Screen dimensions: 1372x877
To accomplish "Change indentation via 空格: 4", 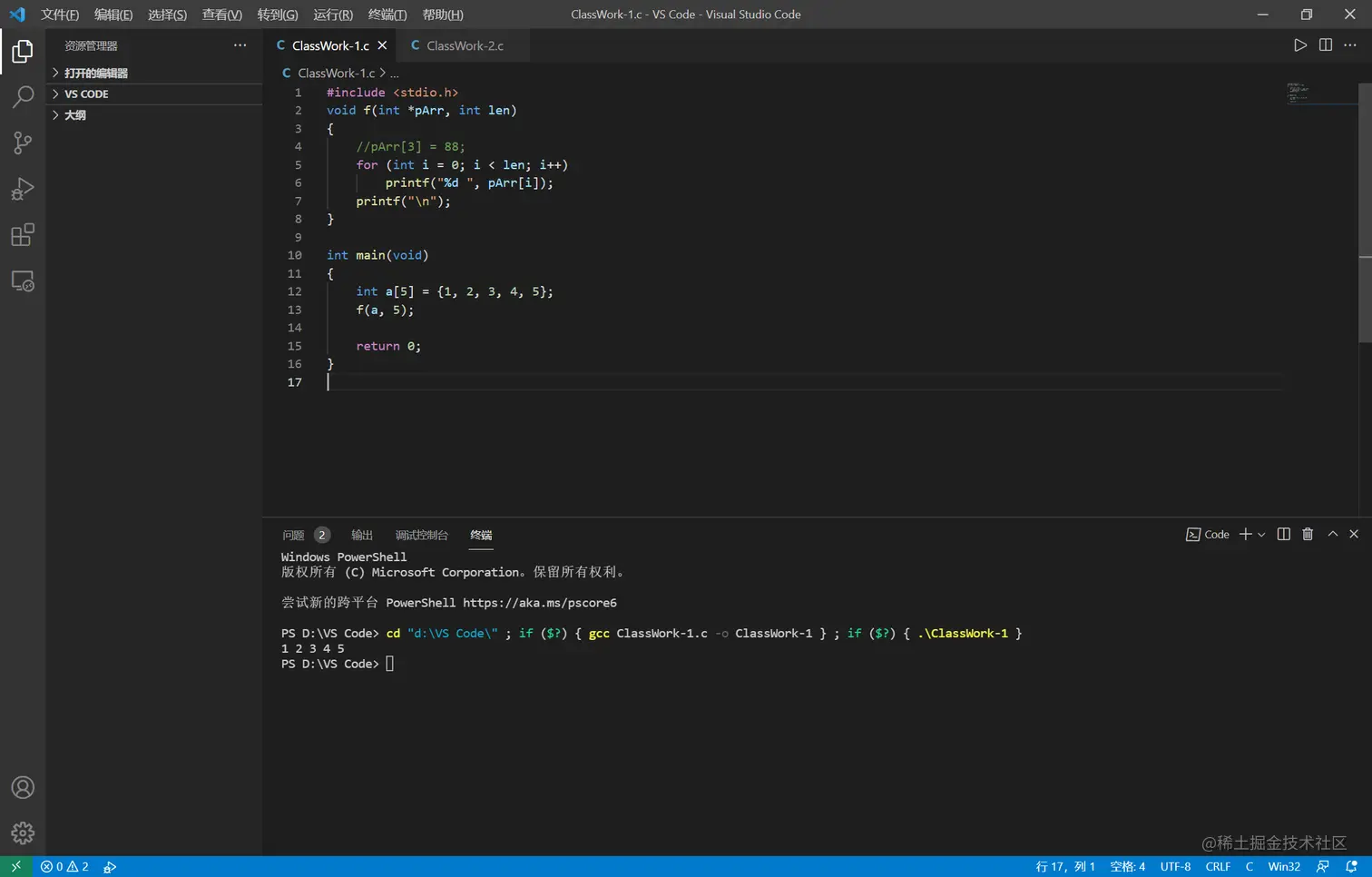I will point(1128,866).
